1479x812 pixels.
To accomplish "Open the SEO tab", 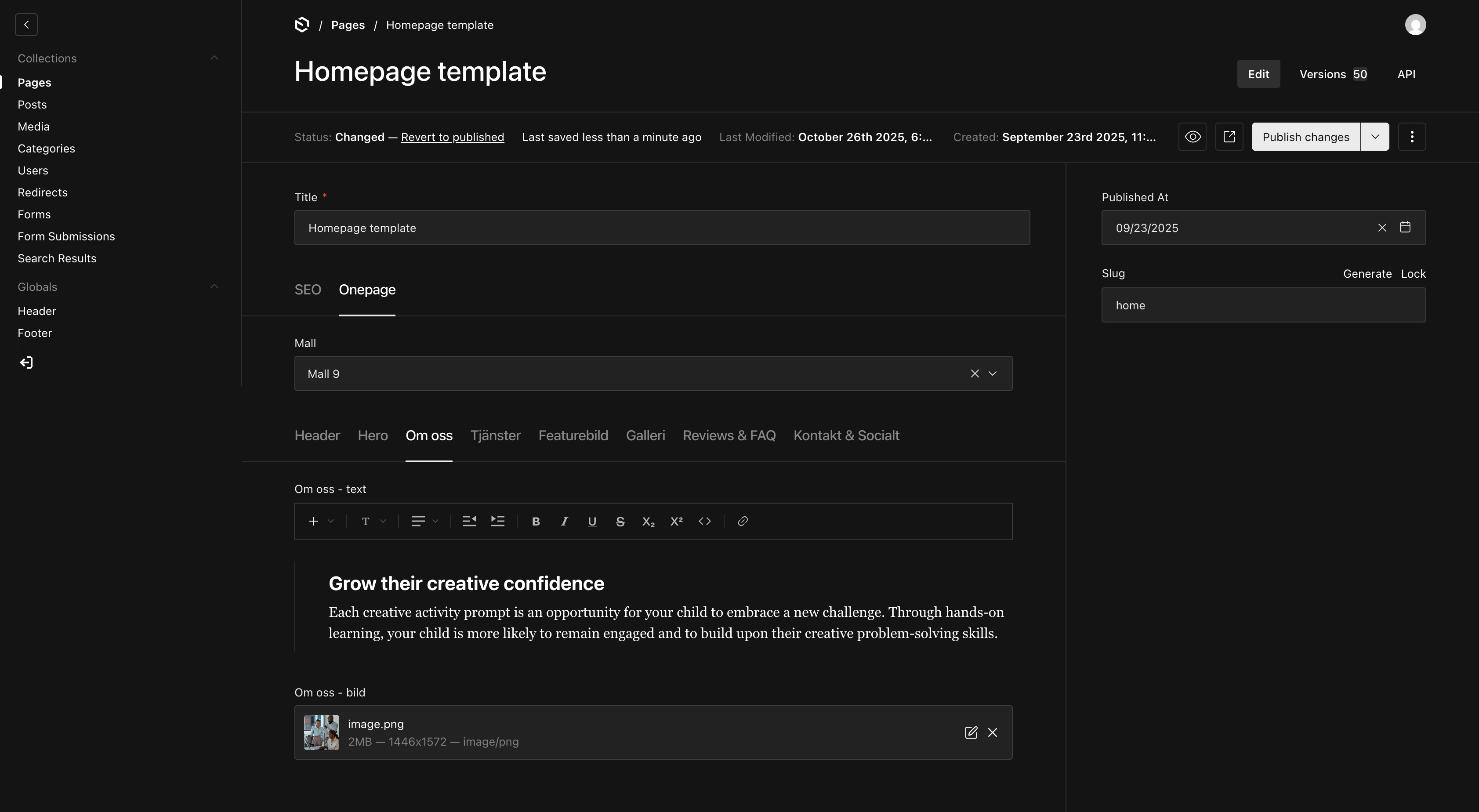I will tap(308, 290).
